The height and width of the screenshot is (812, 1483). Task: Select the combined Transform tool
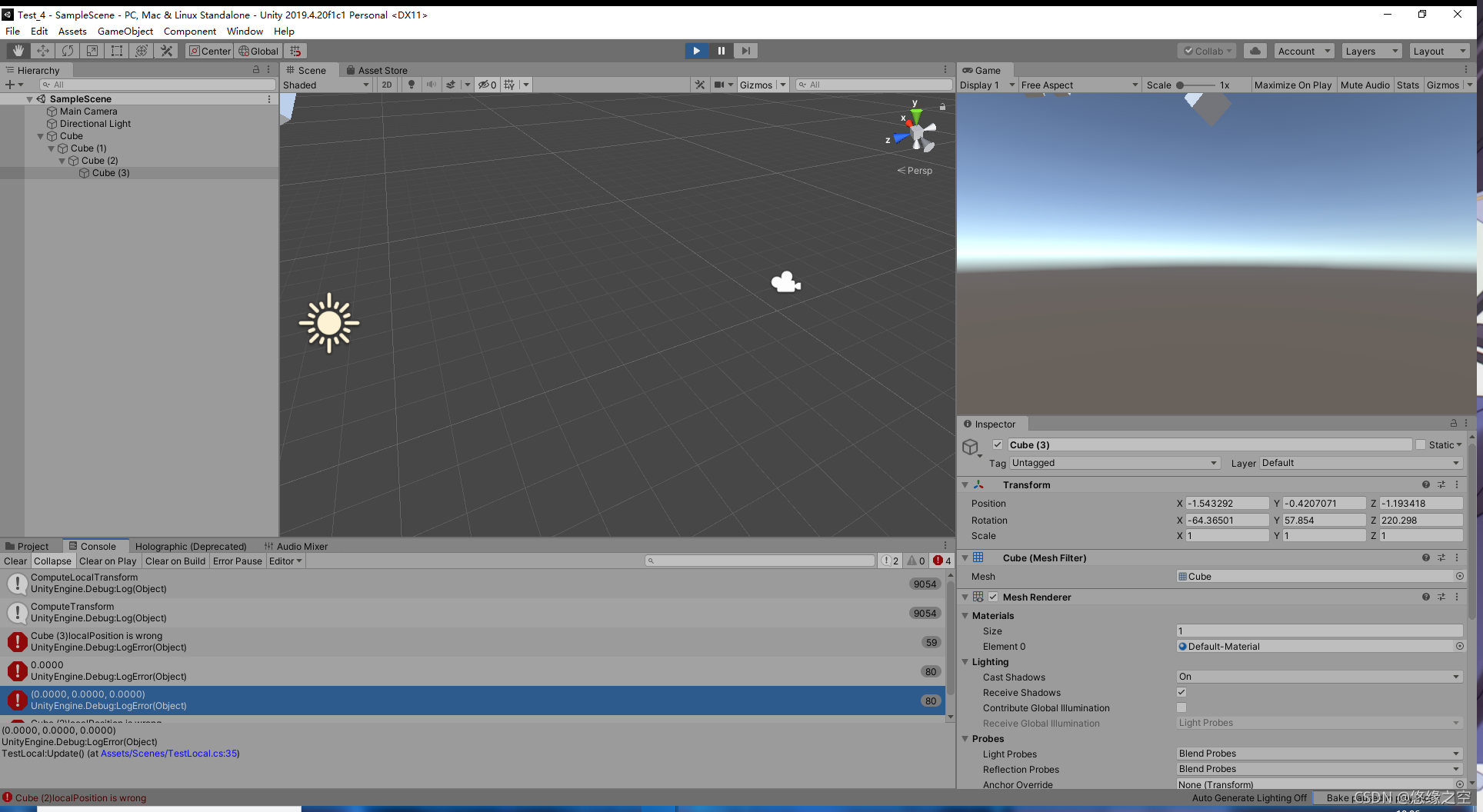142,51
